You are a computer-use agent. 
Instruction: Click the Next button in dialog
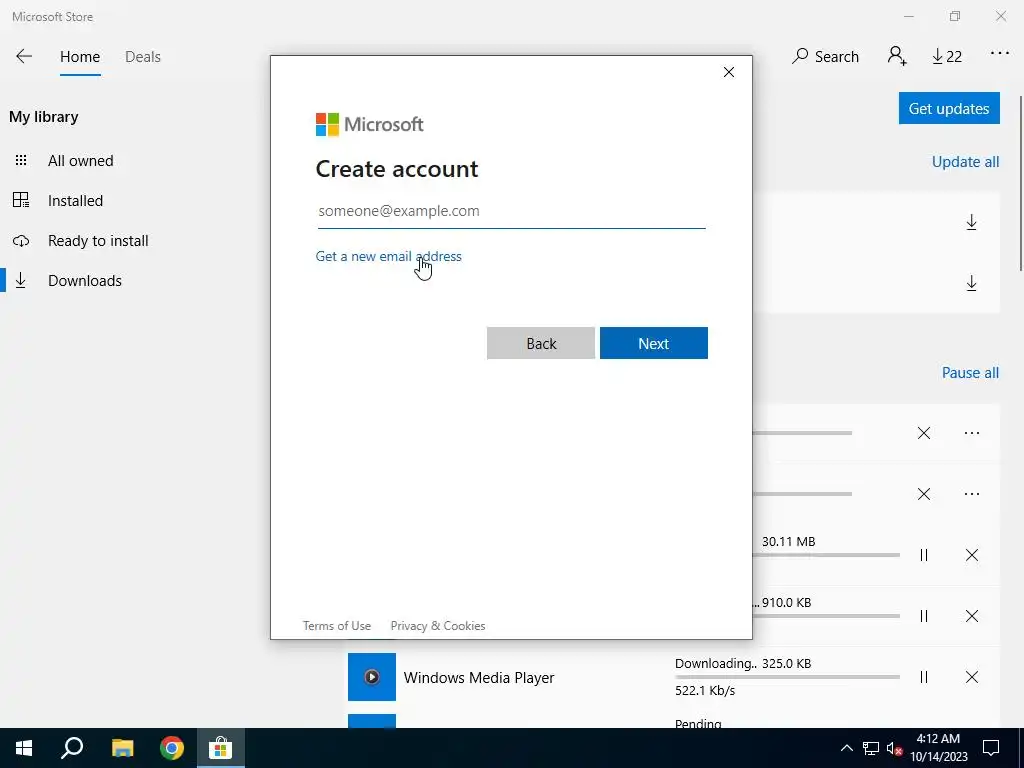click(x=654, y=344)
